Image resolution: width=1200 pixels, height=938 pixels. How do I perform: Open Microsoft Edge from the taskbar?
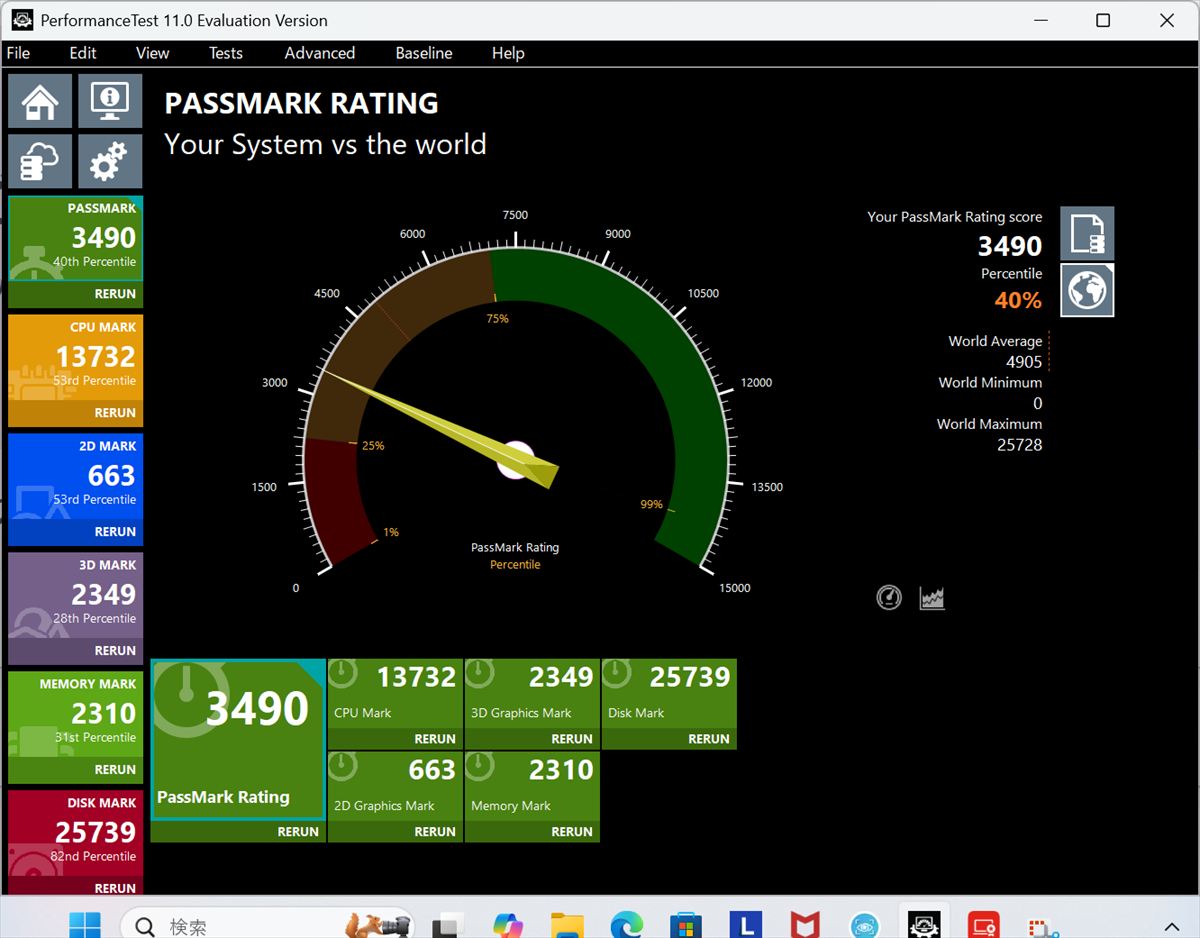click(x=627, y=925)
